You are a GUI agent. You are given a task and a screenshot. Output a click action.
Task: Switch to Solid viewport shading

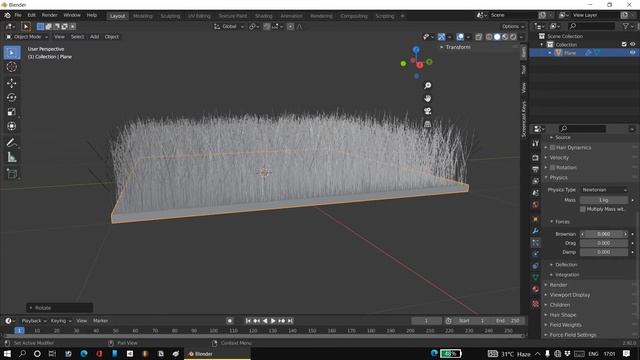click(497, 37)
